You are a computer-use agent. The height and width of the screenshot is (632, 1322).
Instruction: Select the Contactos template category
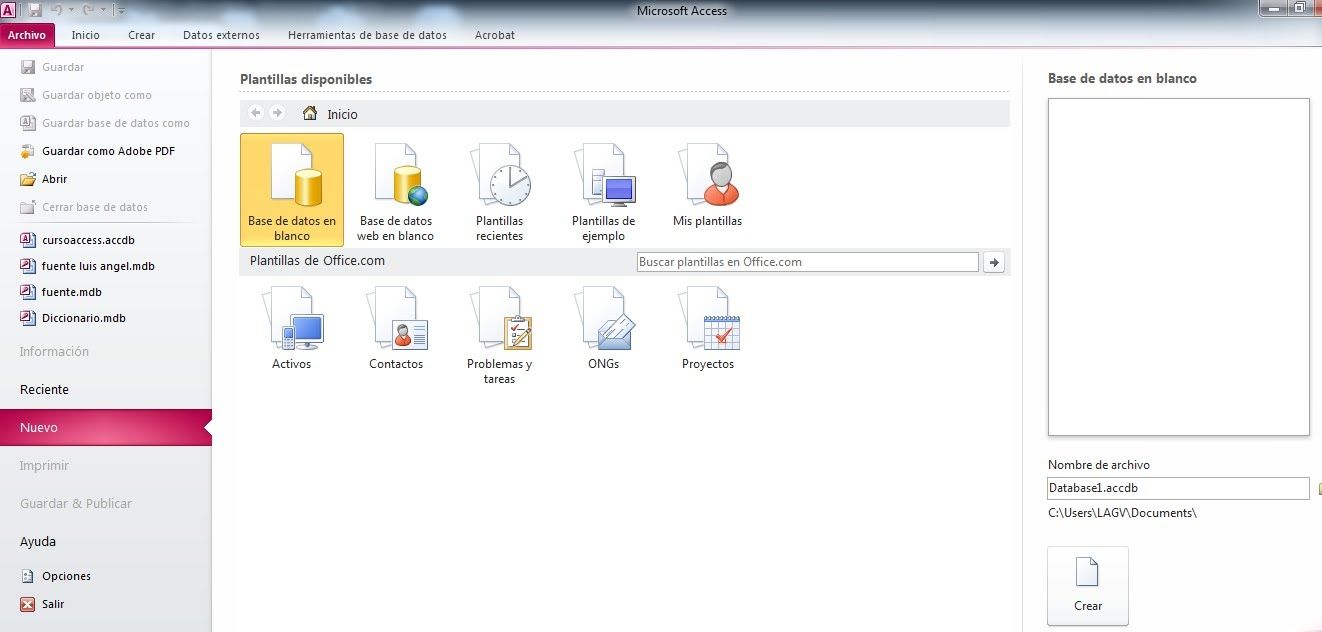[396, 330]
